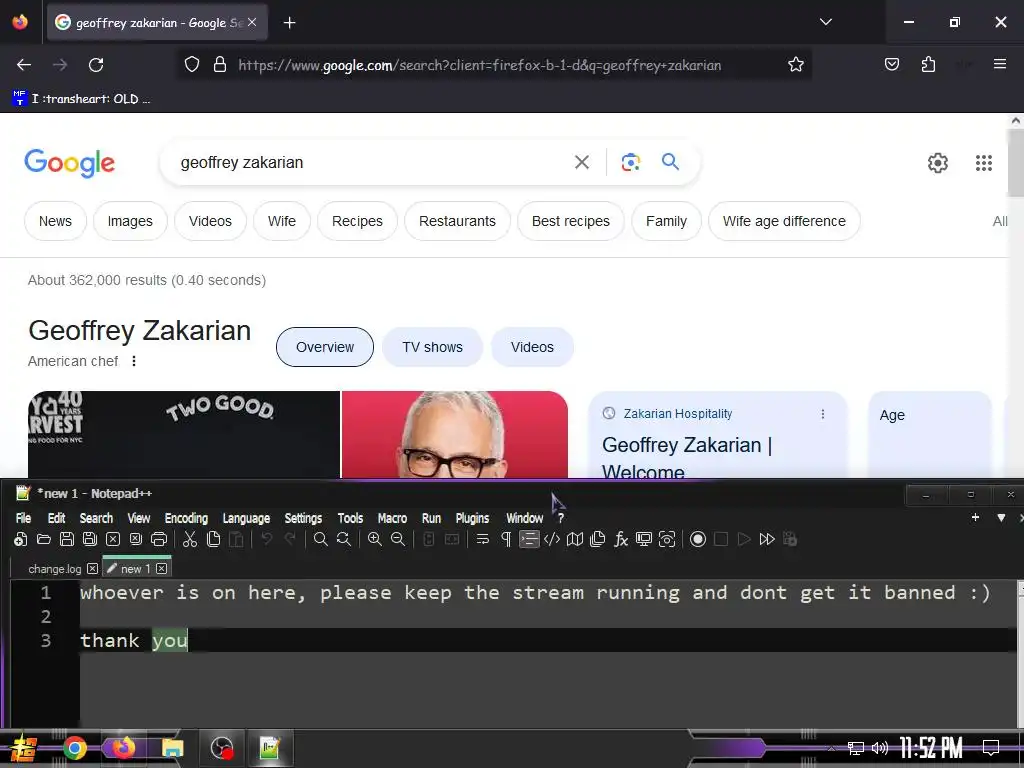The height and width of the screenshot is (768, 1024).
Task: Run macro multiple times fast-forward icon
Action: tap(767, 539)
